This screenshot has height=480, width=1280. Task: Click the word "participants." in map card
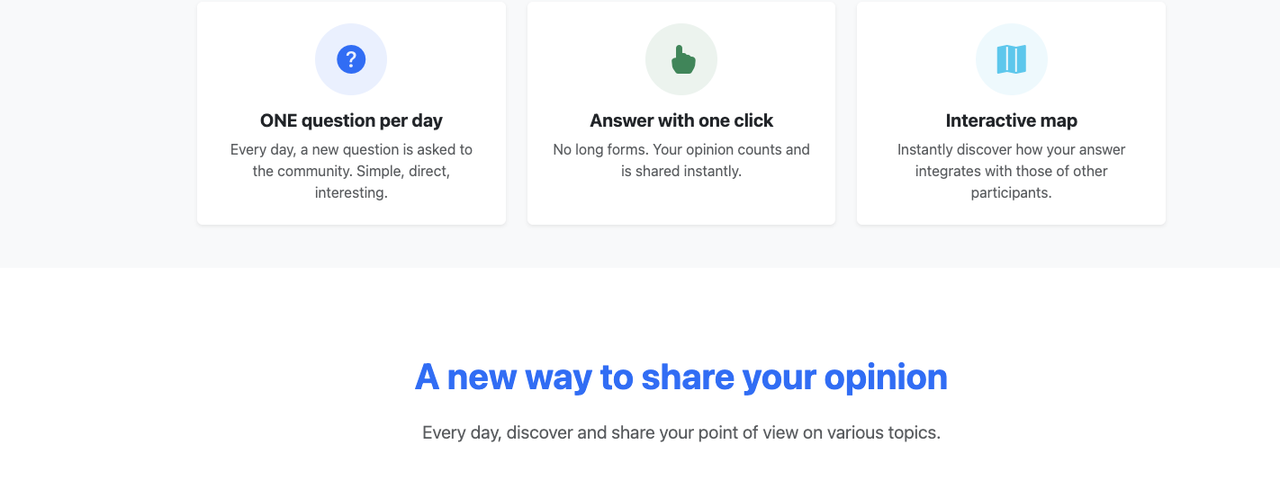pyautogui.click(x=1011, y=193)
